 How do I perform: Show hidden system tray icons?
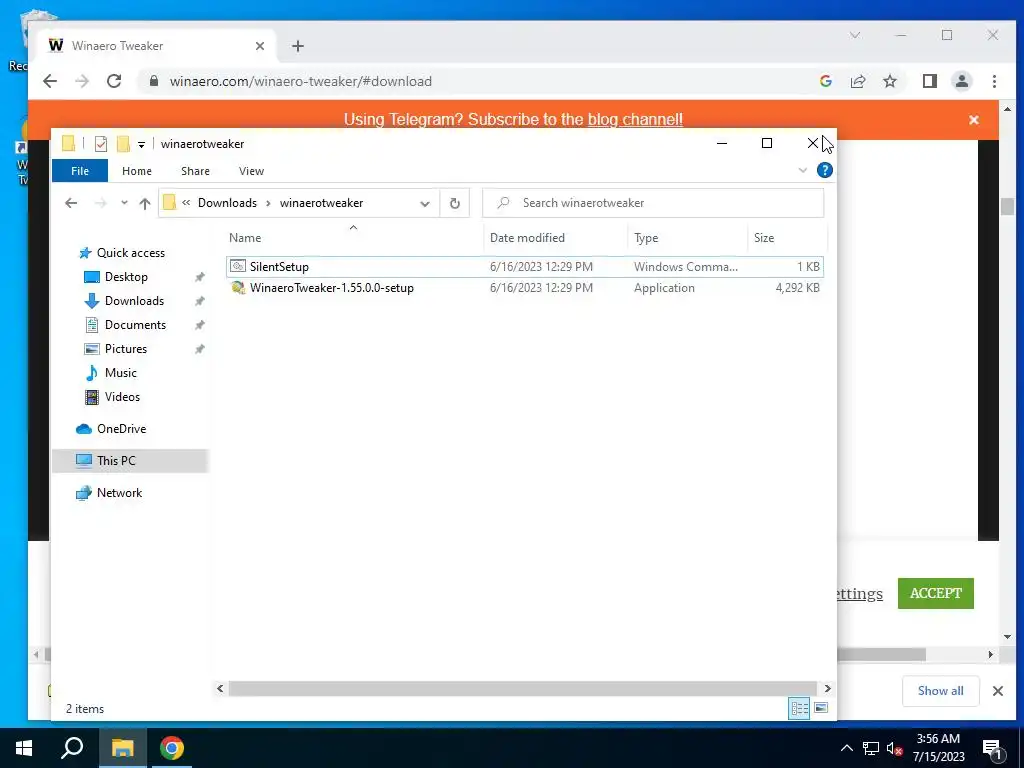tap(846, 748)
